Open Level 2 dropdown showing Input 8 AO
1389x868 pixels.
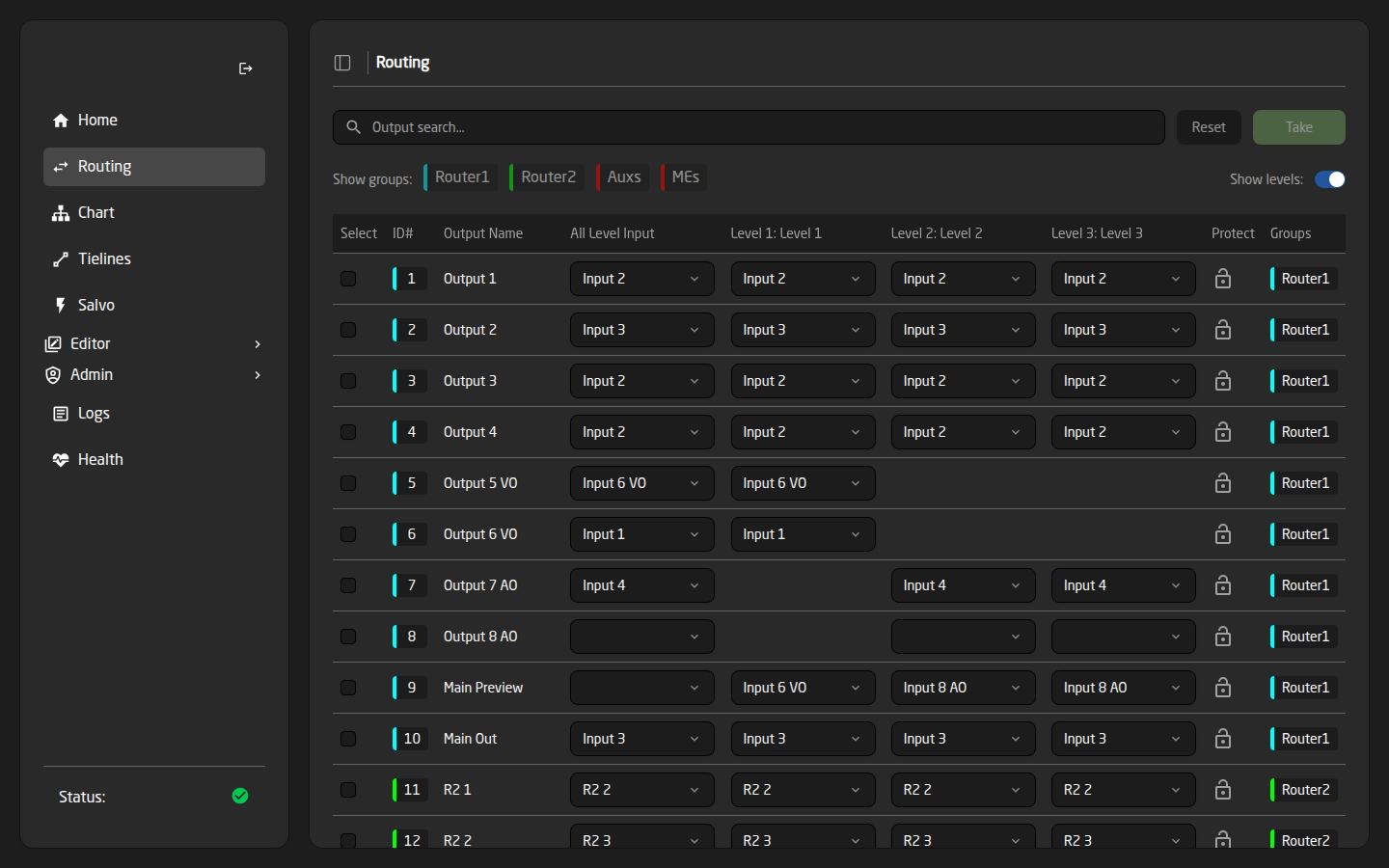coord(963,688)
